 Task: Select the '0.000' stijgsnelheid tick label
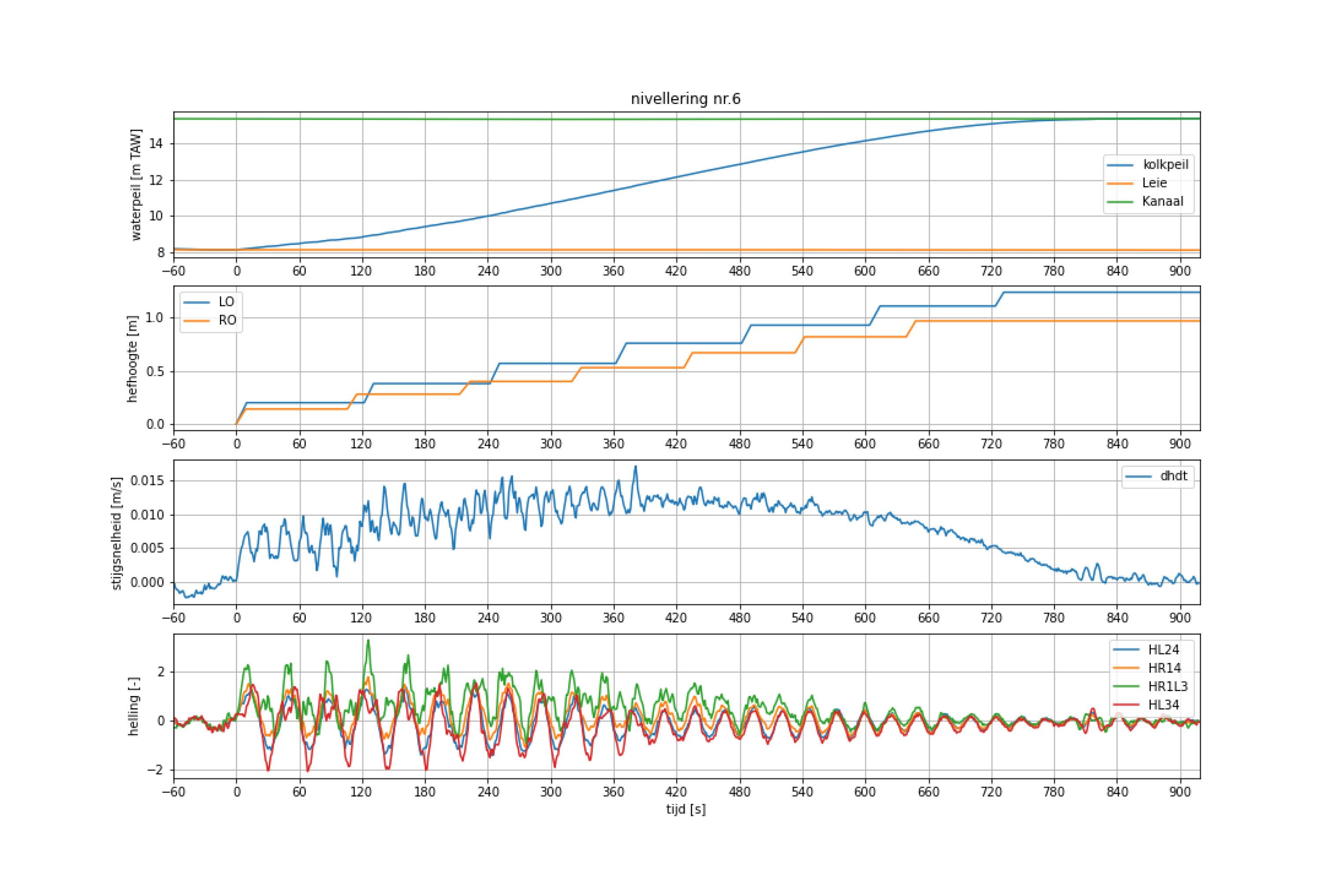(x=147, y=583)
